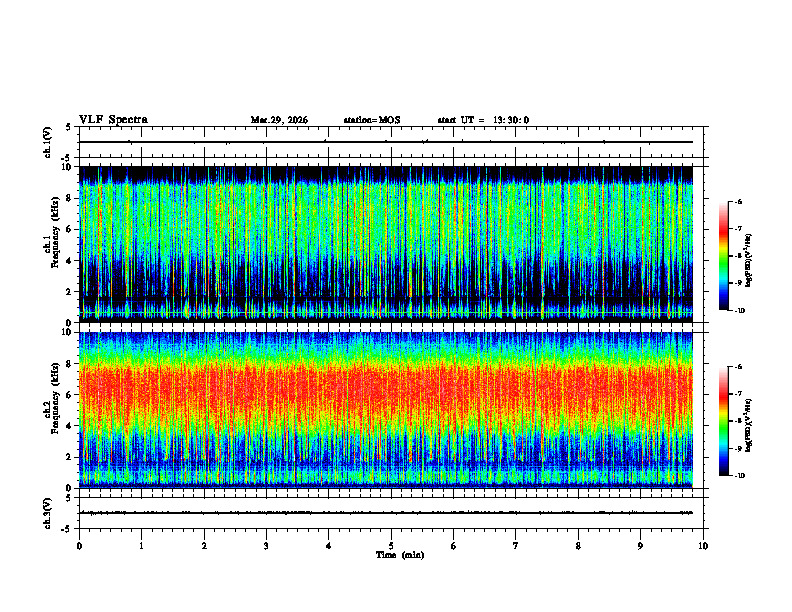Click the "Time (min)" axis label
This screenshot has width=792, height=612.
pos(400,555)
